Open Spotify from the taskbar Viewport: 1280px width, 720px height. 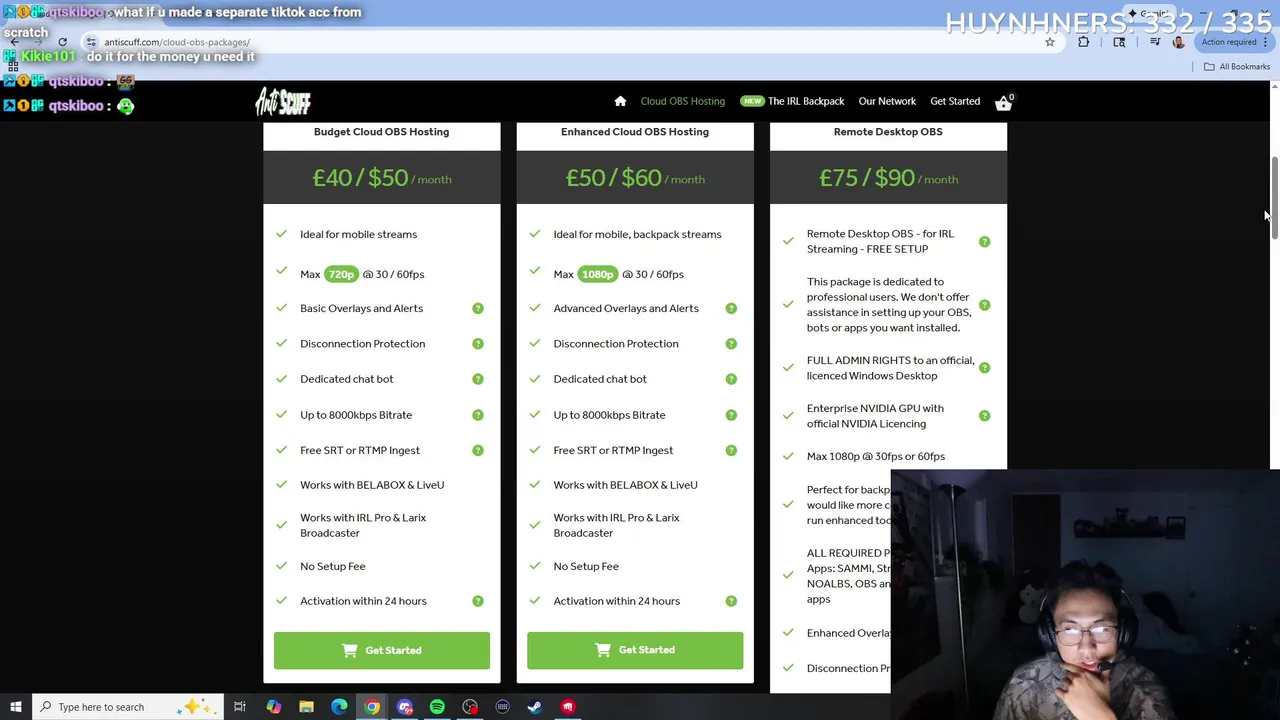(x=437, y=707)
